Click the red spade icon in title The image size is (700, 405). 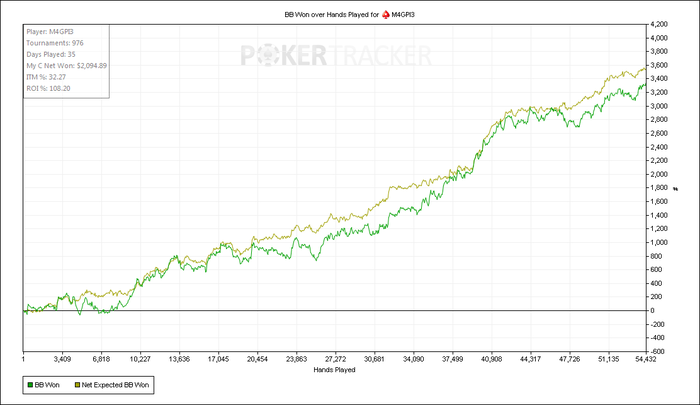pos(386,15)
